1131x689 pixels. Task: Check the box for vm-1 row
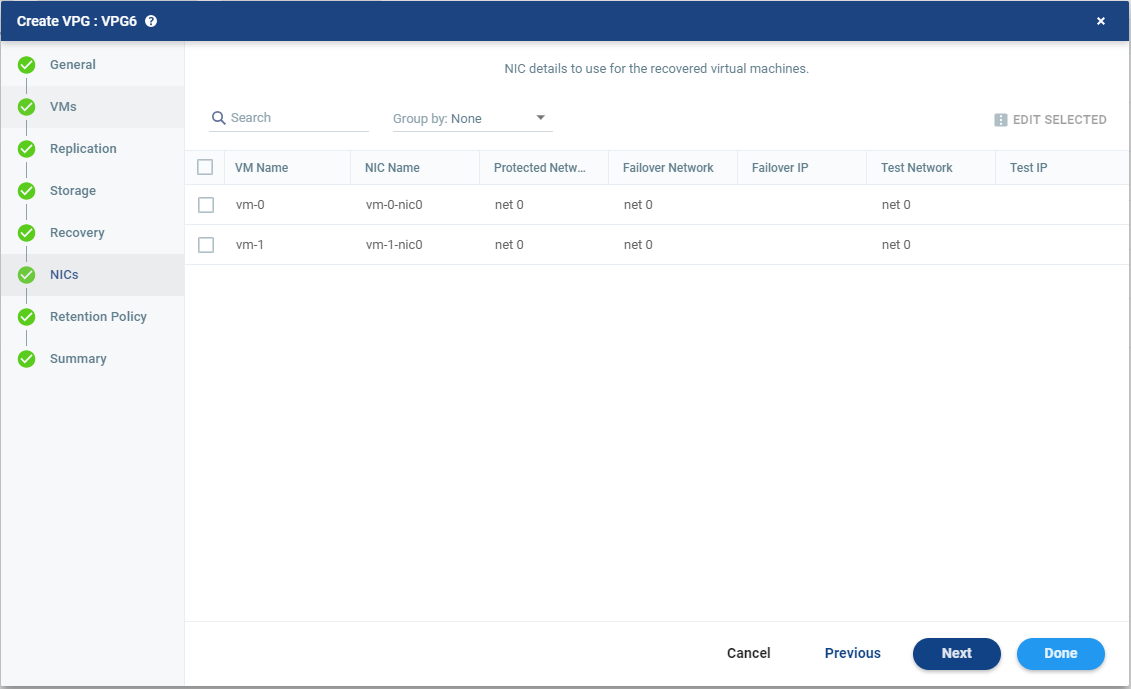(206, 245)
